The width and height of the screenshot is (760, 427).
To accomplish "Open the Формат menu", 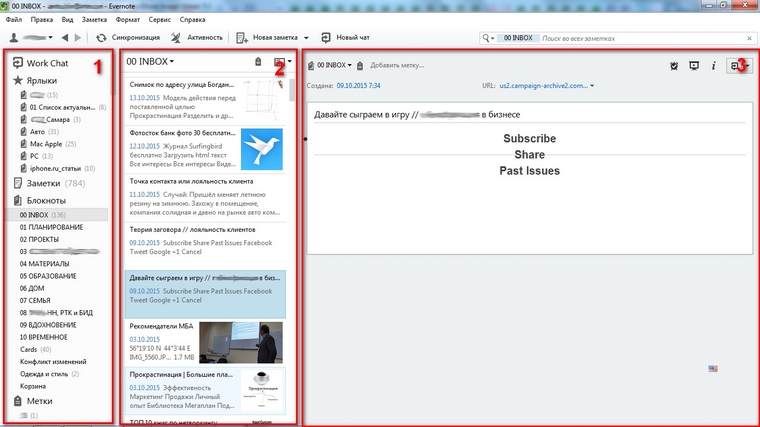I will pyautogui.click(x=127, y=20).
